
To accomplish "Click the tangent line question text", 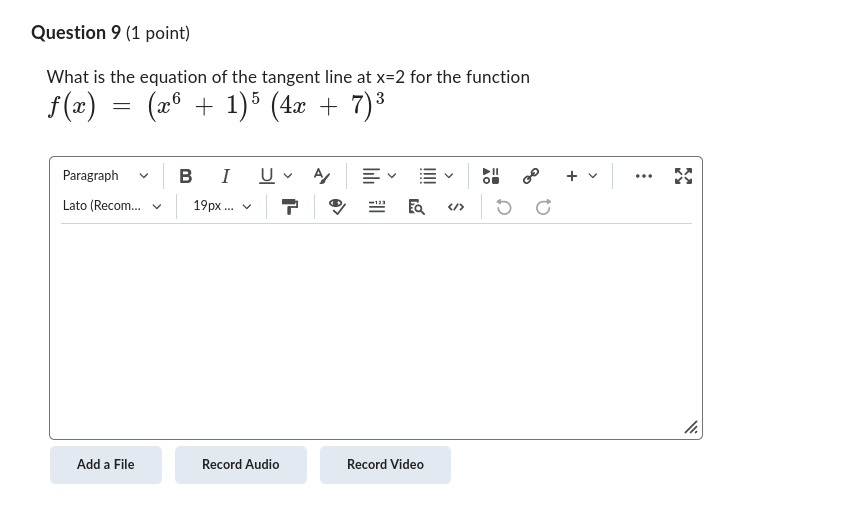I will click(x=288, y=77).
